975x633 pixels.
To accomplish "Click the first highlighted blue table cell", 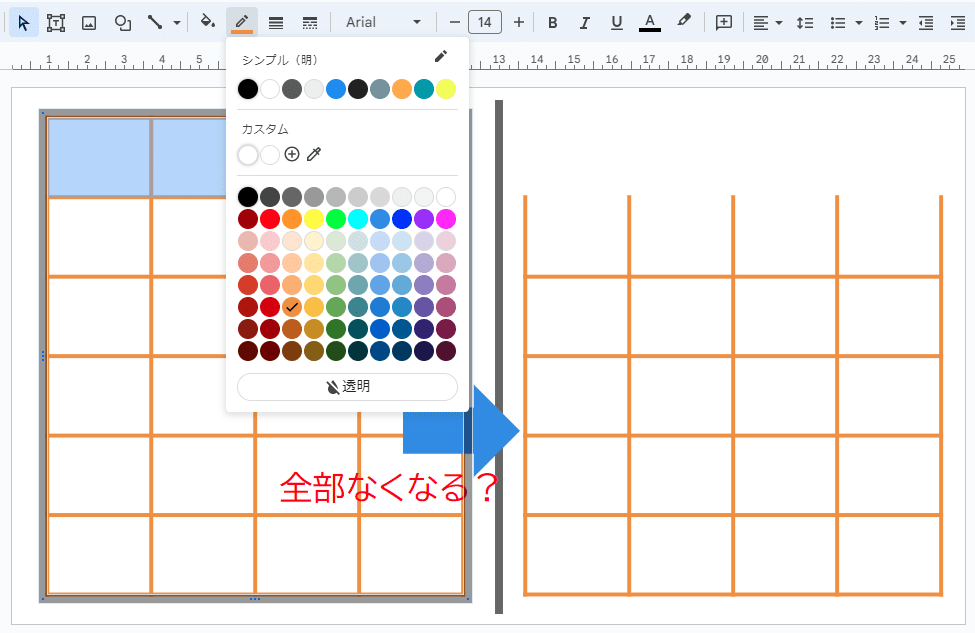I will coord(99,158).
